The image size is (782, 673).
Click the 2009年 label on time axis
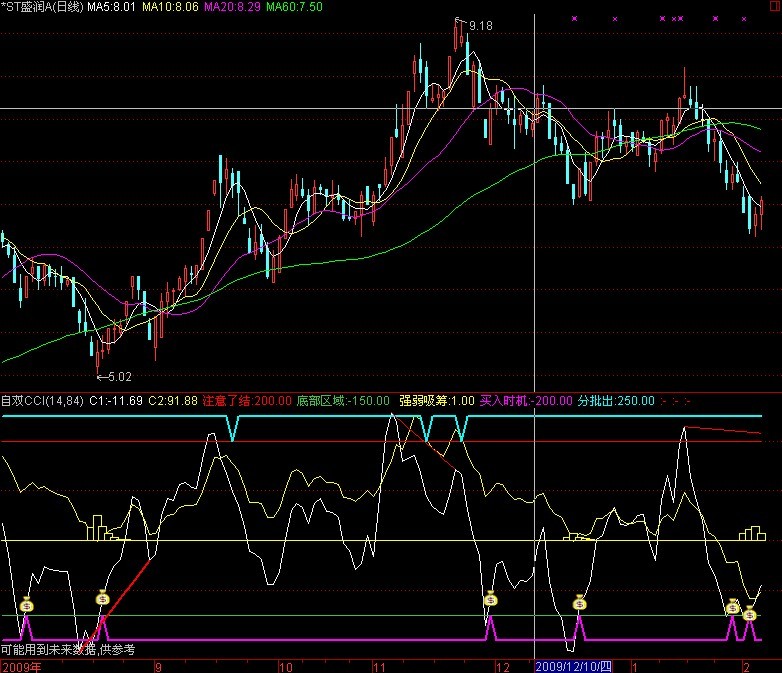pyautogui.click(x=22, y=665)
